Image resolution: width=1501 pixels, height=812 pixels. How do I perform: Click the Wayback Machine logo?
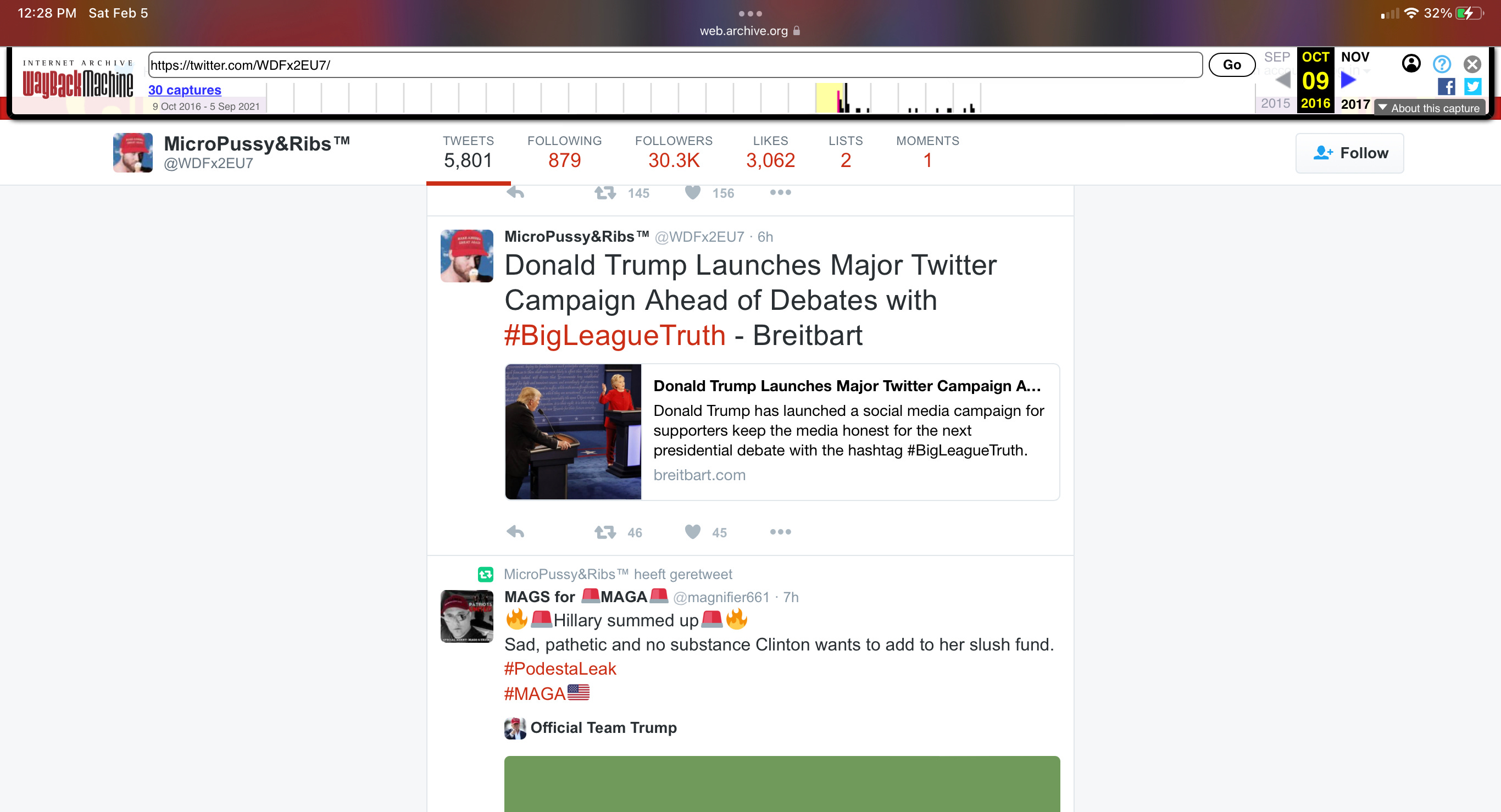point(78,79)
